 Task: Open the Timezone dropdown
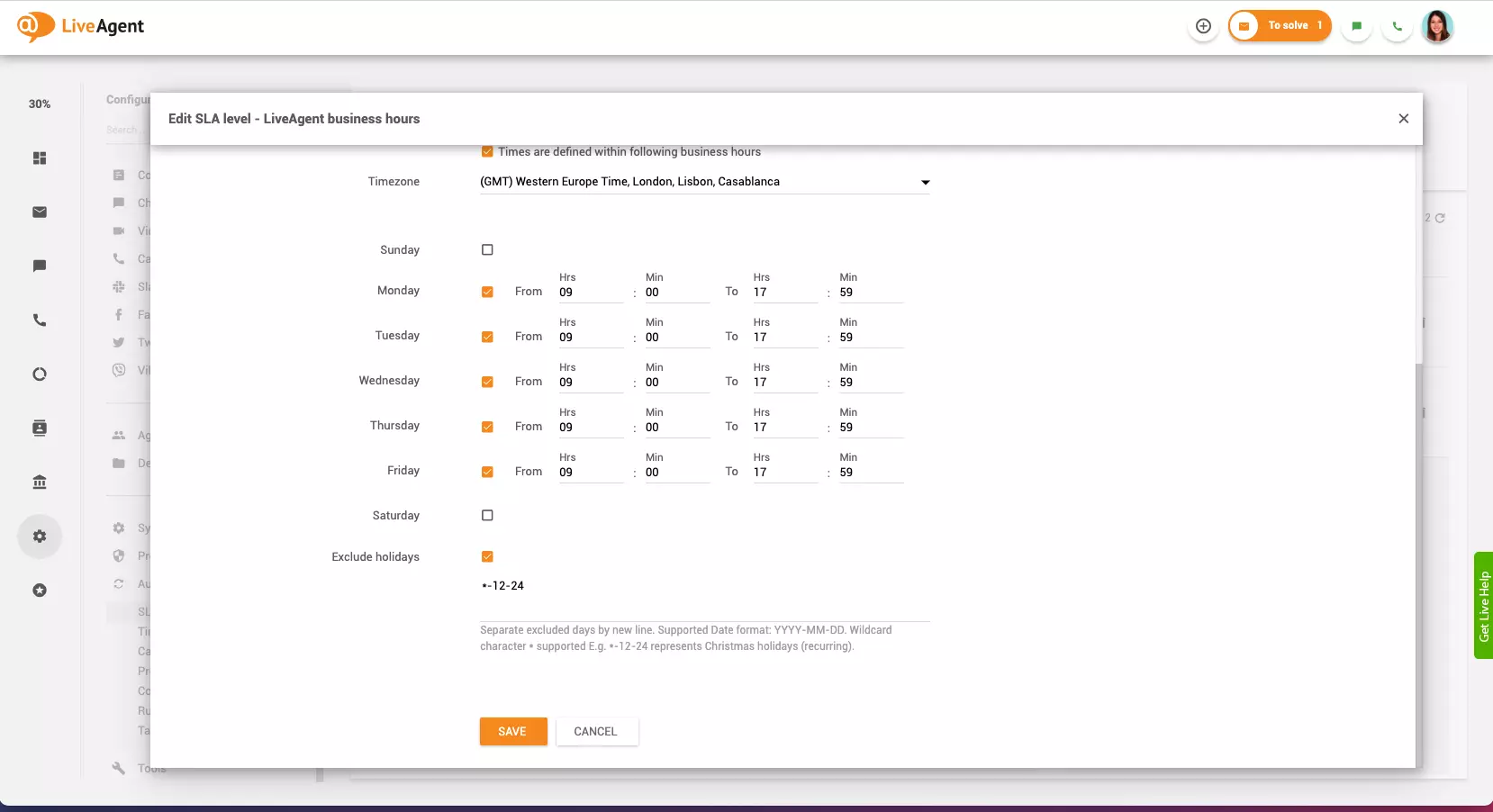(924, 182)
